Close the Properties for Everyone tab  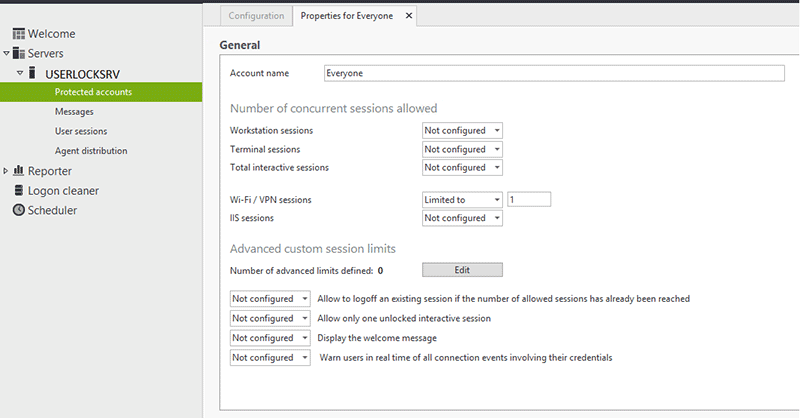[409, 16]
